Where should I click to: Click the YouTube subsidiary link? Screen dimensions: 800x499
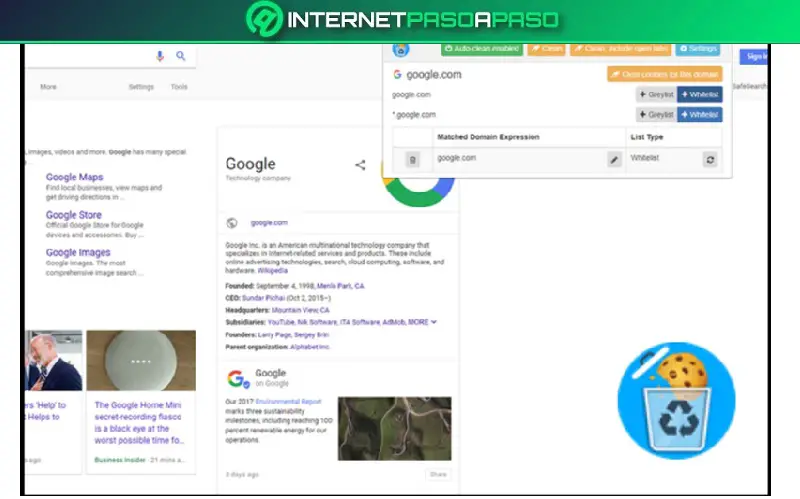tap(281, 322)
